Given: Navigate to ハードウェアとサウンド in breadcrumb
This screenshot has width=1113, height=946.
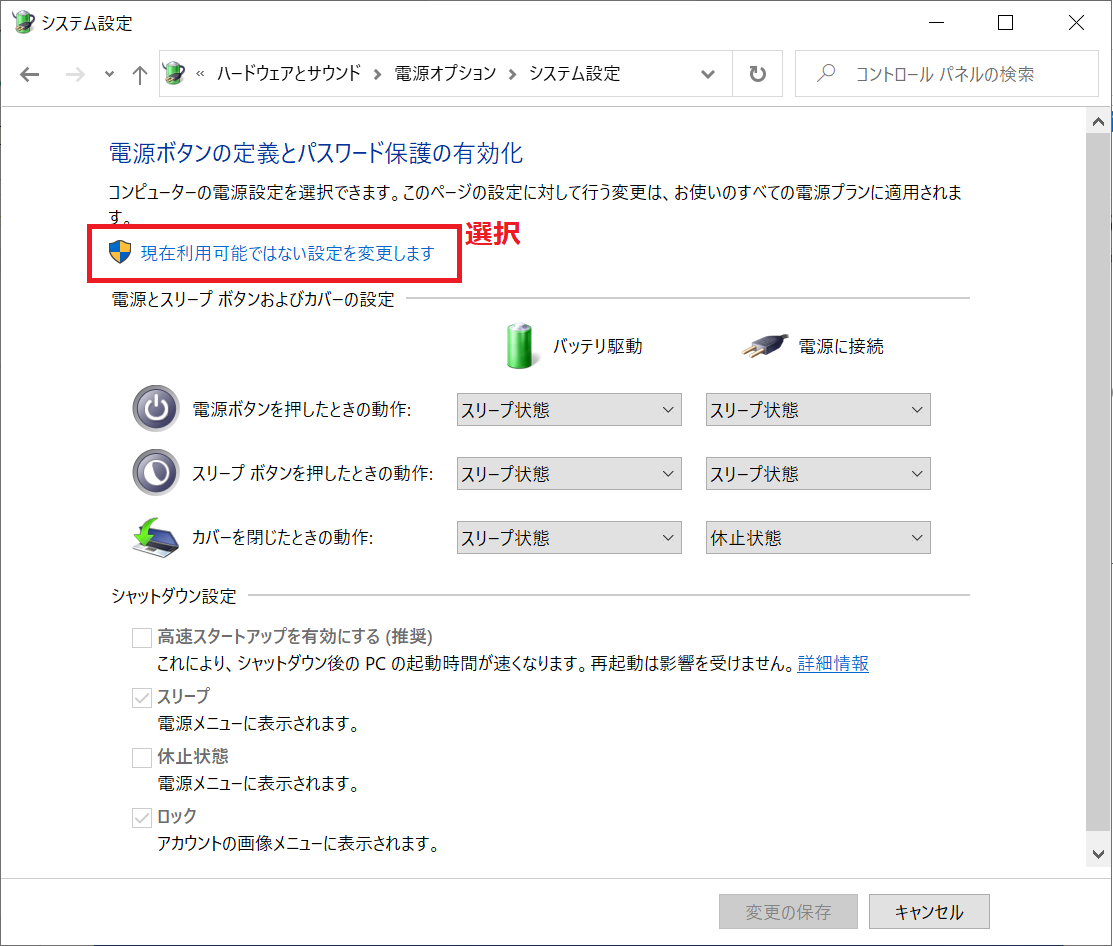Looking at the screenshot, I should point(288,74).
